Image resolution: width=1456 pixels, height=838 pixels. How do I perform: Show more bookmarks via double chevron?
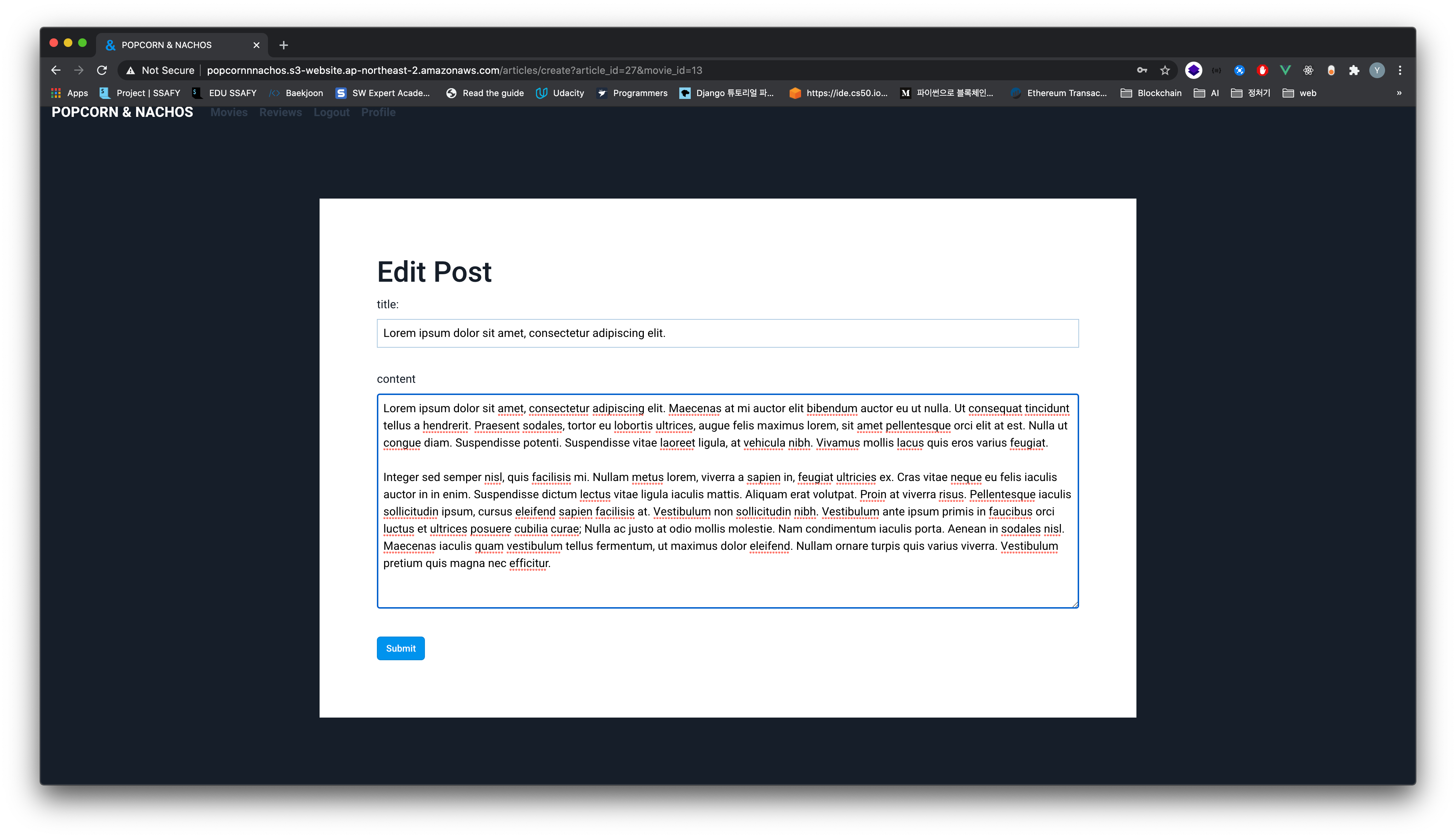1400,93
